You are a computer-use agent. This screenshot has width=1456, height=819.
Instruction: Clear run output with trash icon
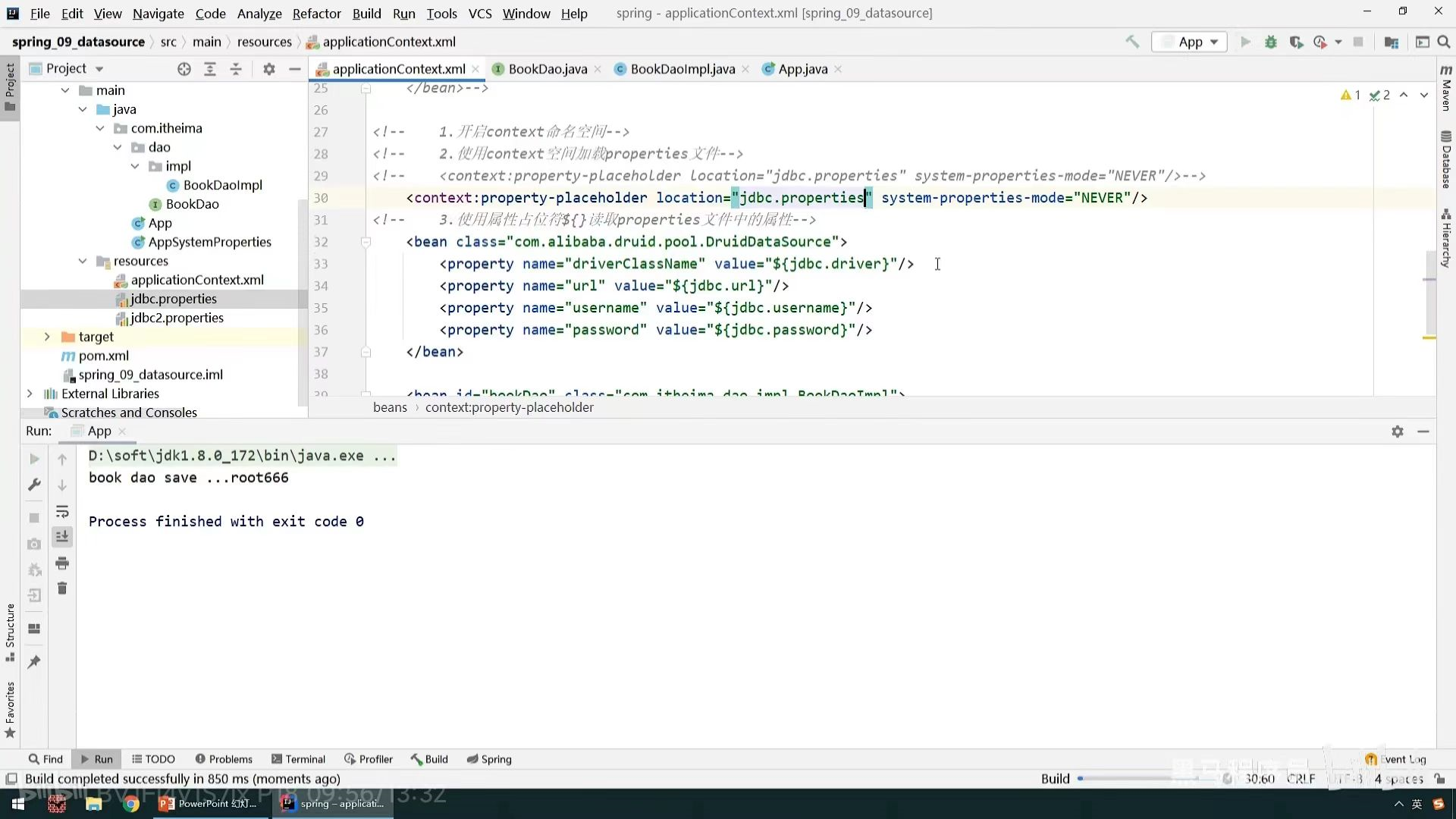62,588
